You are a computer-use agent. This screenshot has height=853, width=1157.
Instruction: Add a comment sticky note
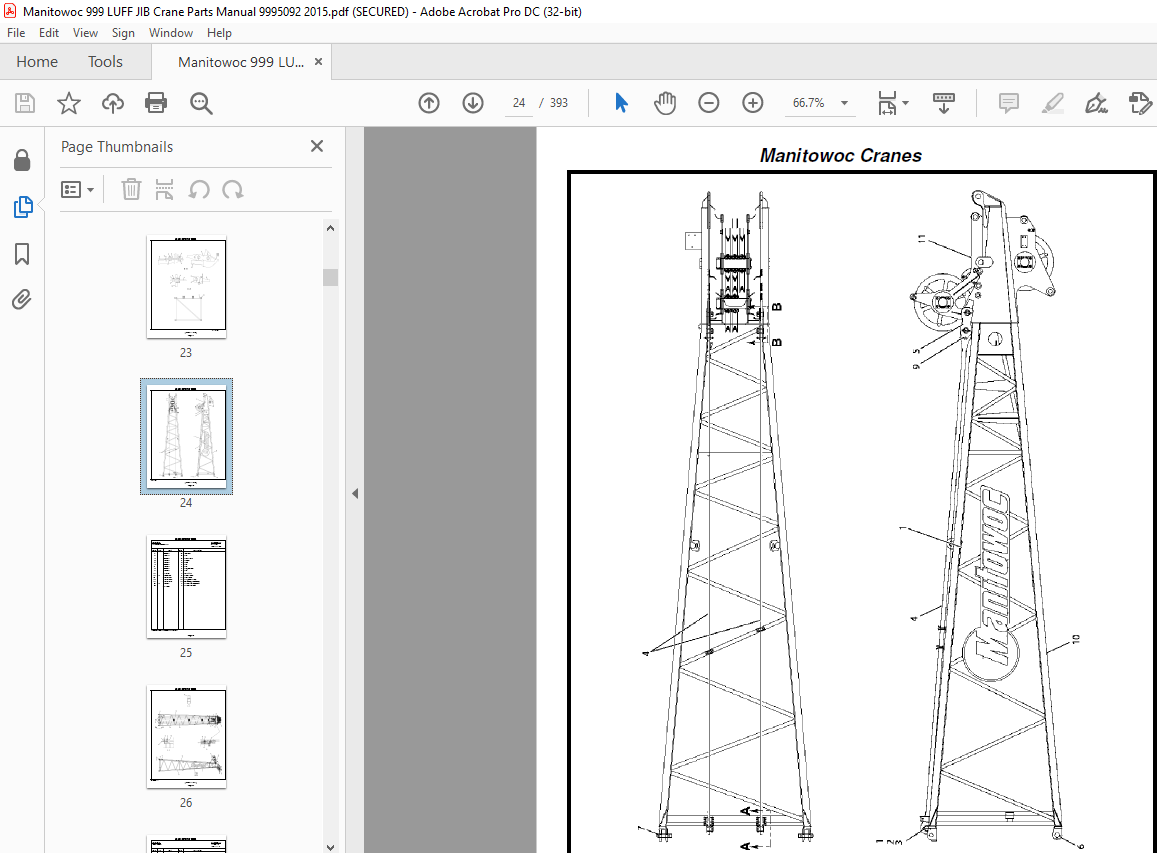coord(1009,103)
